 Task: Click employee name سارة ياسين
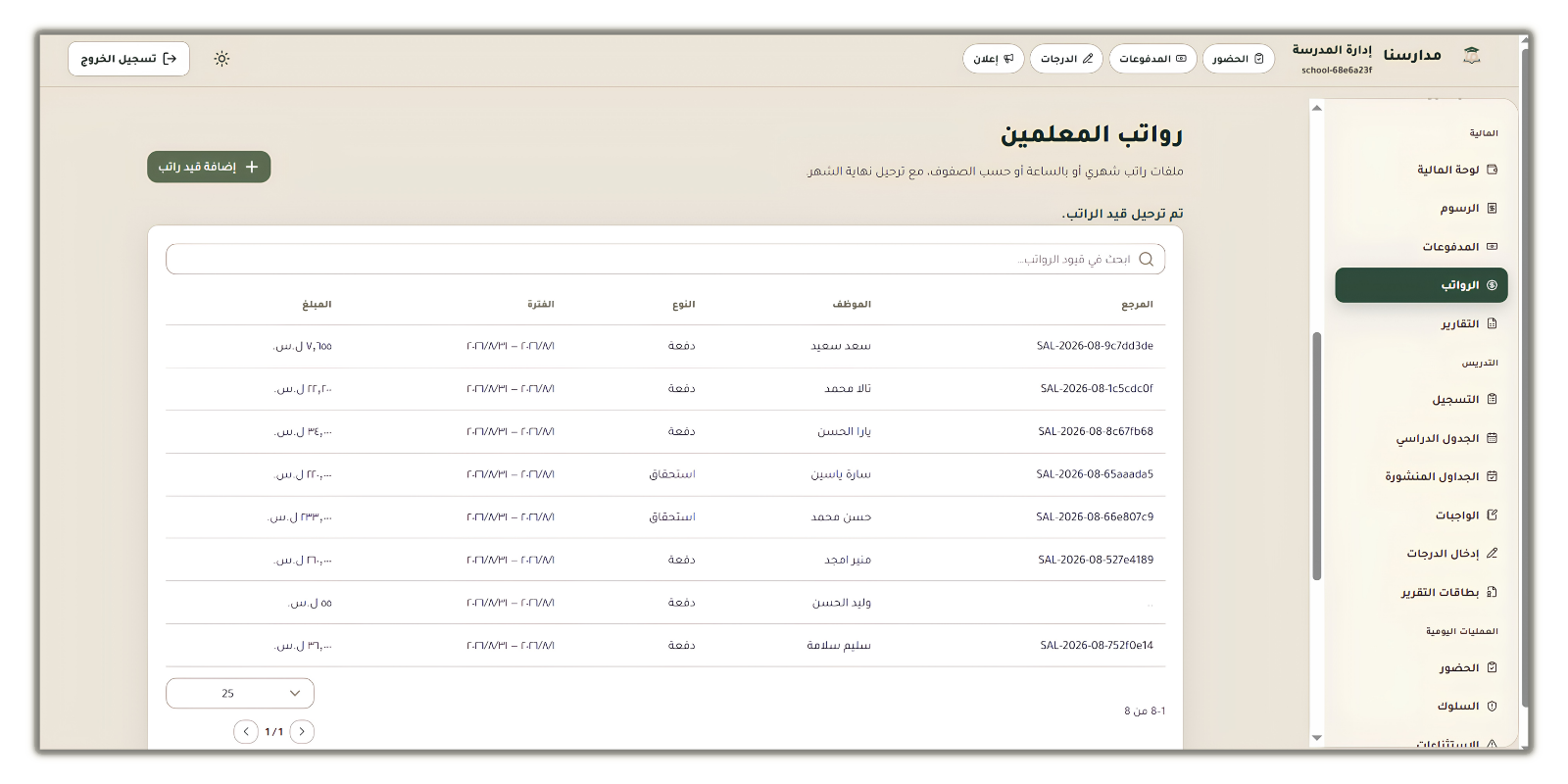[841, 474]
